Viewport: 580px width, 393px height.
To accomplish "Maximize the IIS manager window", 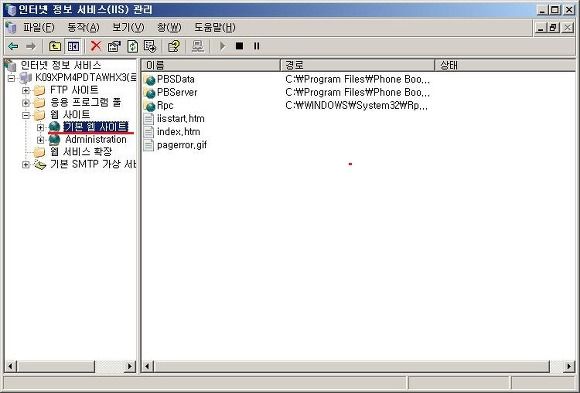I will tap(555, 10).
